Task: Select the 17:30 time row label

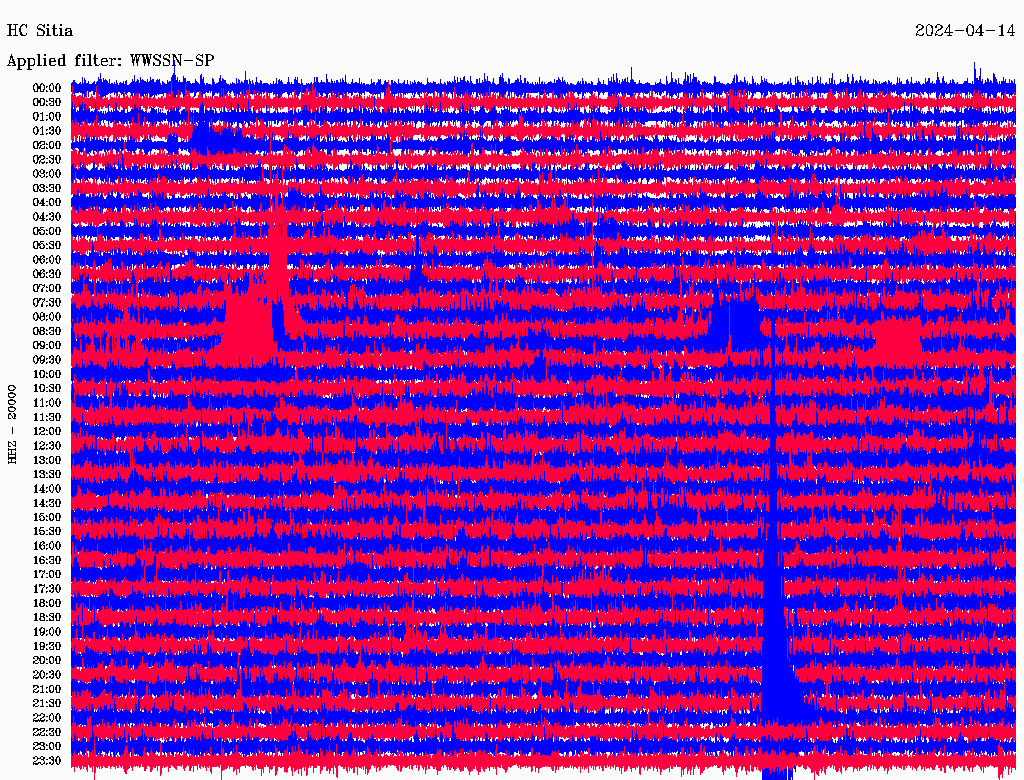Action: (46, 589)
